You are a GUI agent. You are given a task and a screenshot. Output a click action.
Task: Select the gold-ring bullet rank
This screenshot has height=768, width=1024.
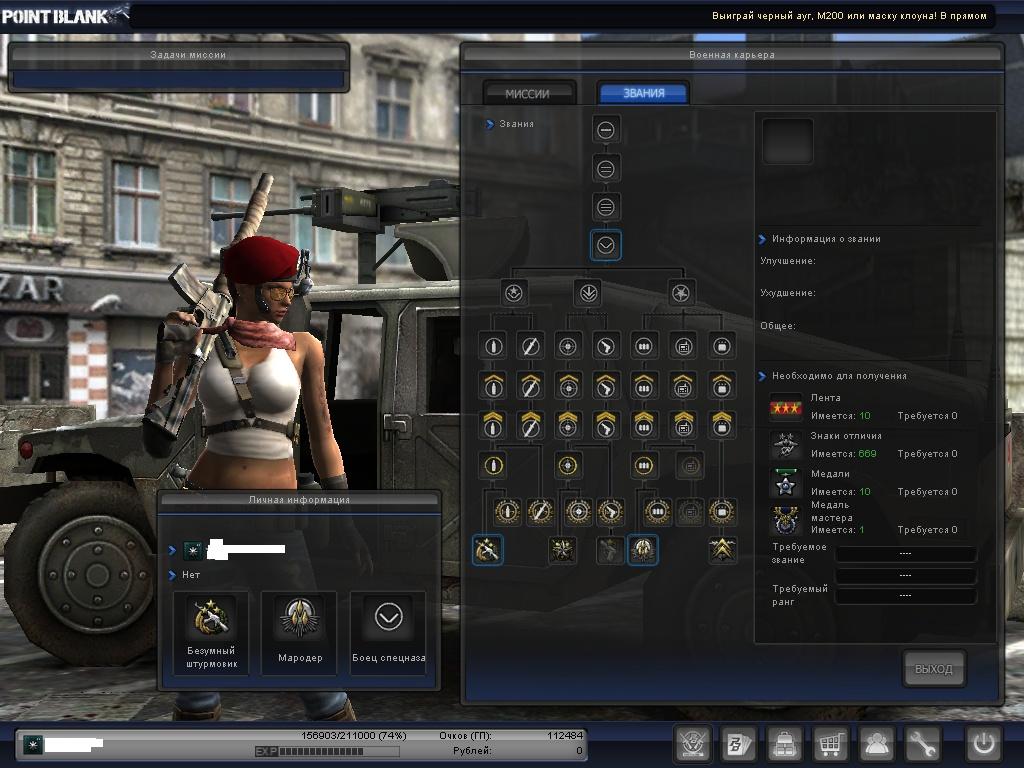[493, 466]
